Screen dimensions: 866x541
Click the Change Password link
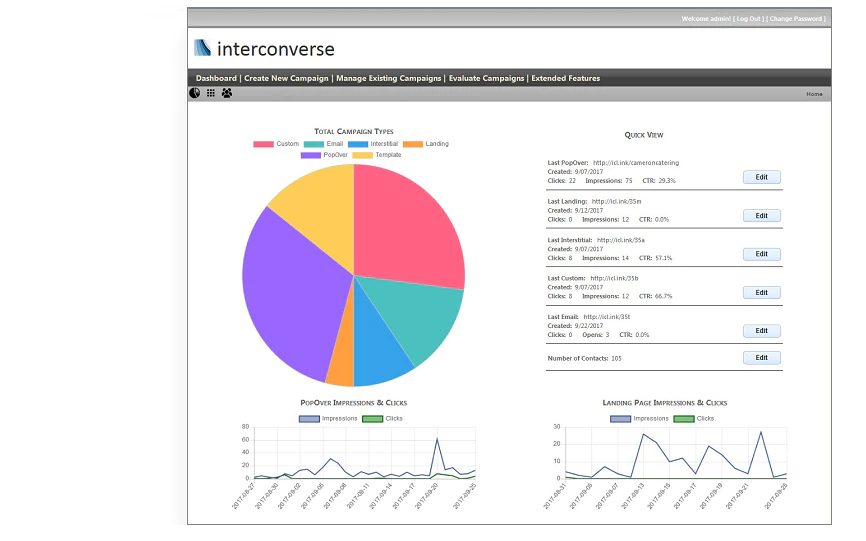(796, 19)
